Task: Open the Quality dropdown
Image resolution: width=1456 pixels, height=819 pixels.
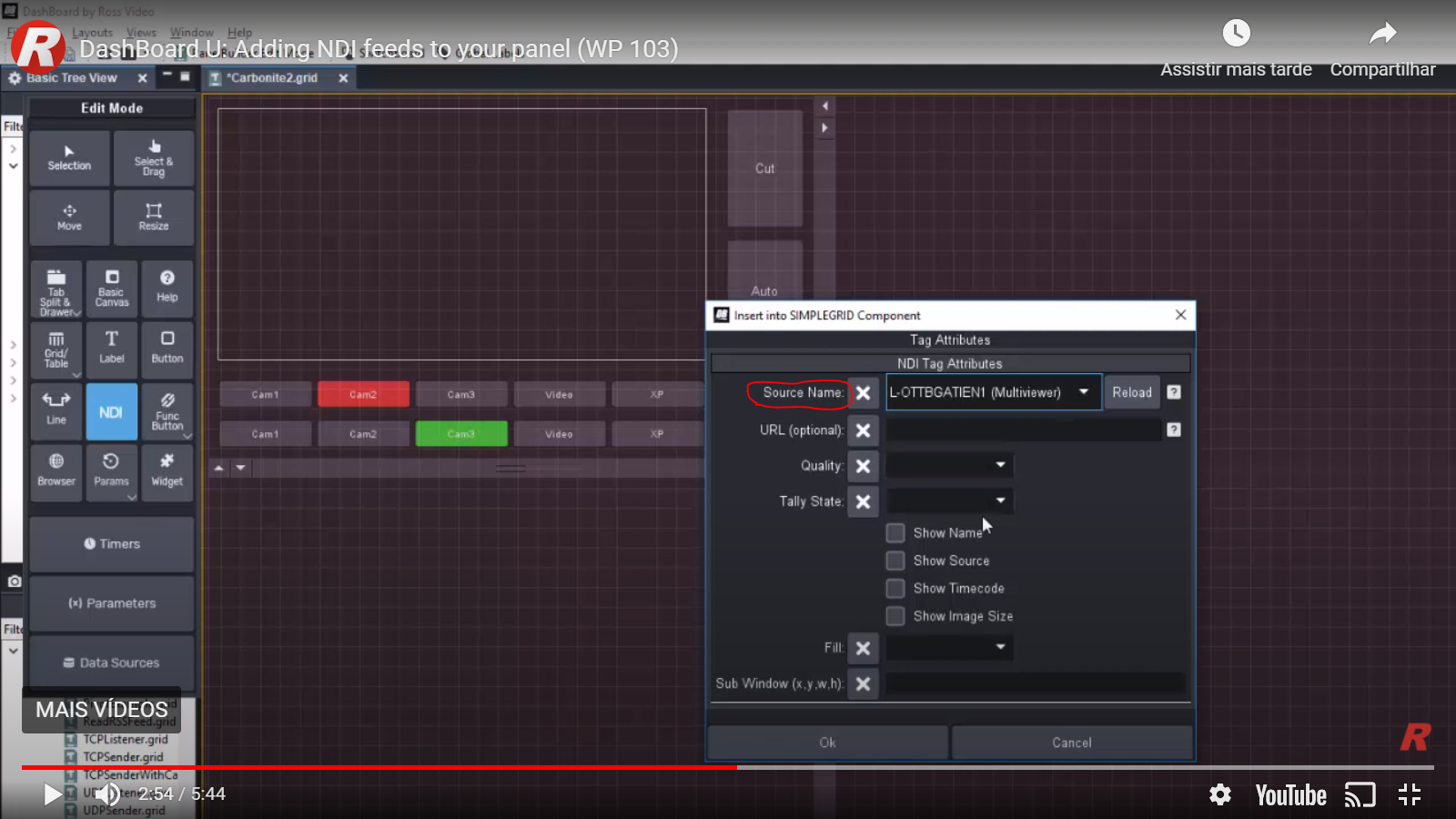Action: pos(1000,465)
